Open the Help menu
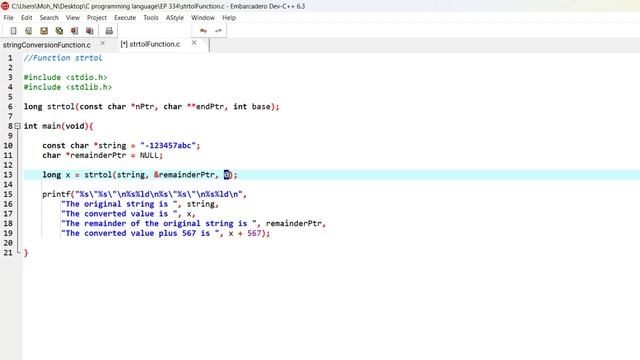Screen dimensions: 640x360 229,18
